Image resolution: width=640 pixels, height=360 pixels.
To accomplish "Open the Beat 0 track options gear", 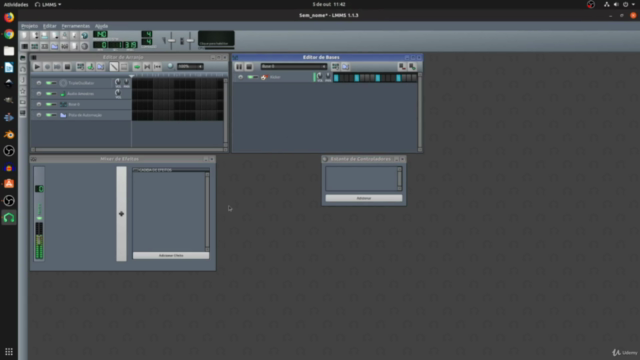I will pyautogui.click(x=39, y=104).
